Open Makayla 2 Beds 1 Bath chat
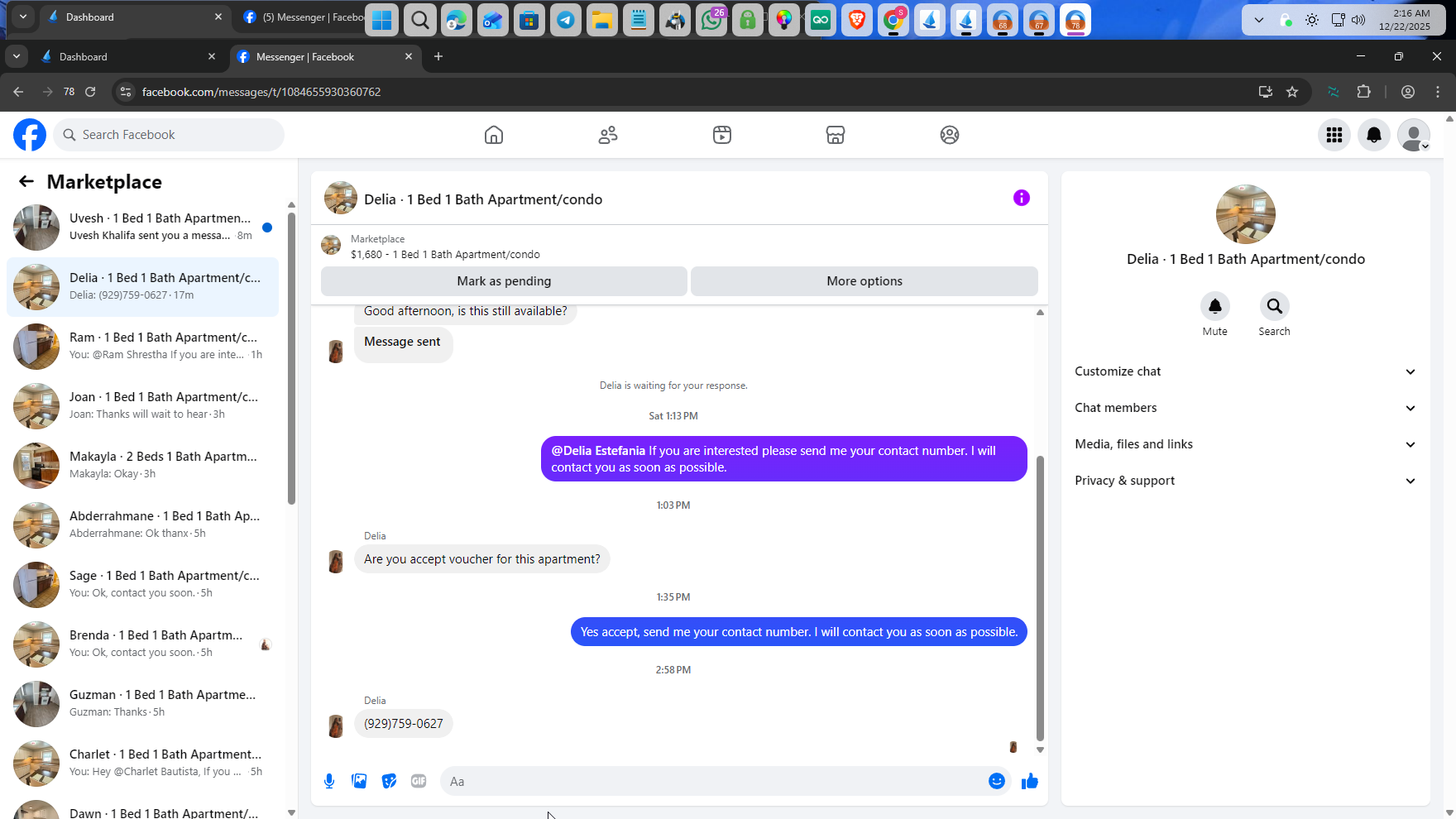The image size is (1456, 819). [x=142, y=466]
